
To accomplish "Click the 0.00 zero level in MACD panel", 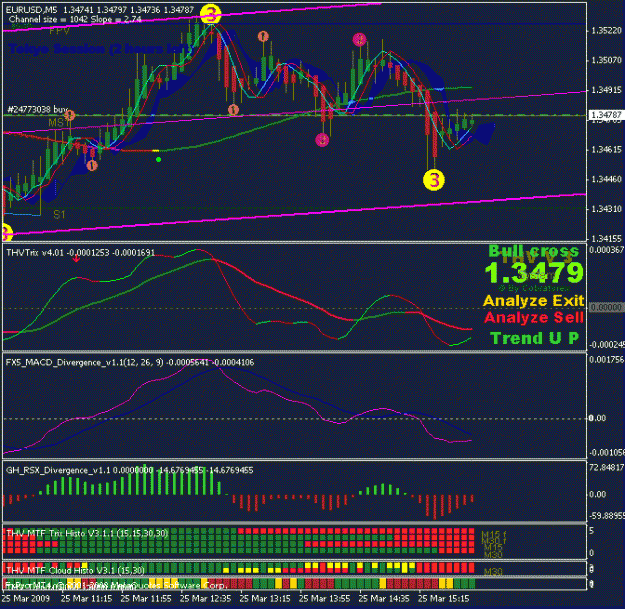I will [597, 418].
